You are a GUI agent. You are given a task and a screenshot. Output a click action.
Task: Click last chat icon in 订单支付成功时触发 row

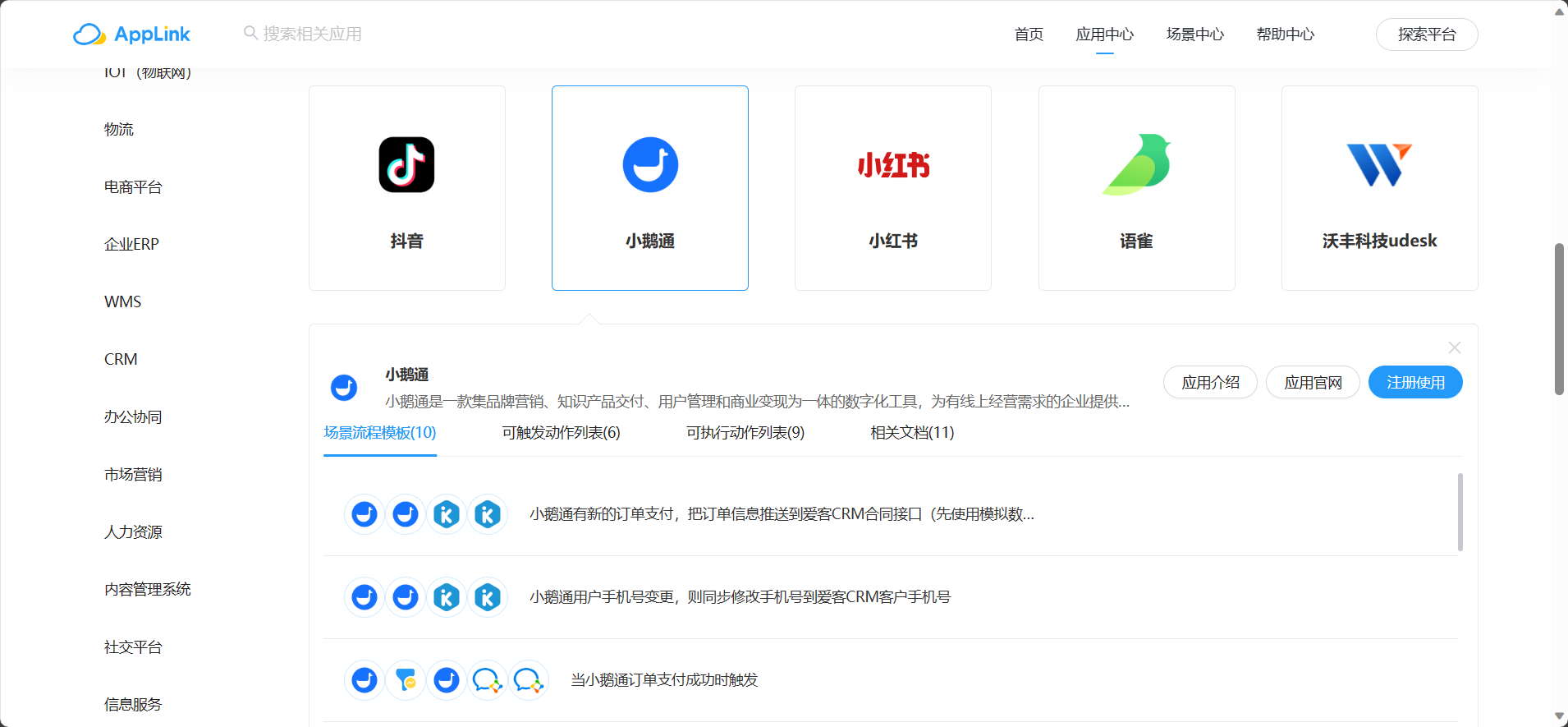coord(529,680)
